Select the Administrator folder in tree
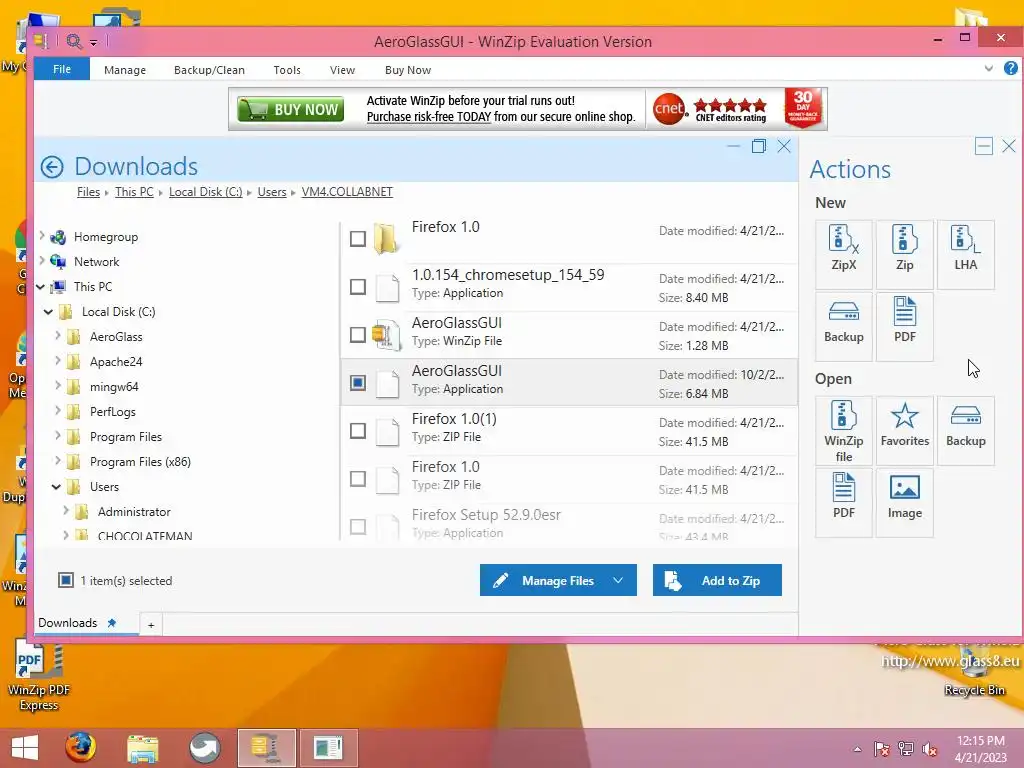1024x768 pixels. [x=134, y=512]
